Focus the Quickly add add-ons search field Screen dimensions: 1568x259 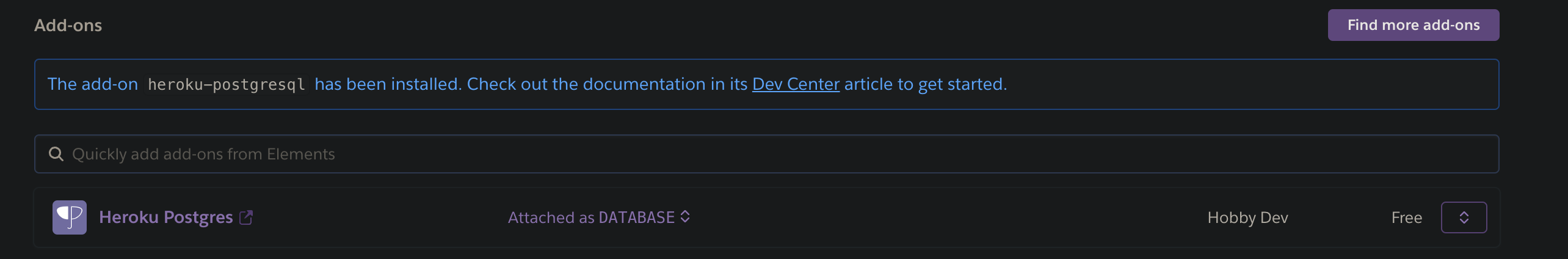[x=733, y=154]
